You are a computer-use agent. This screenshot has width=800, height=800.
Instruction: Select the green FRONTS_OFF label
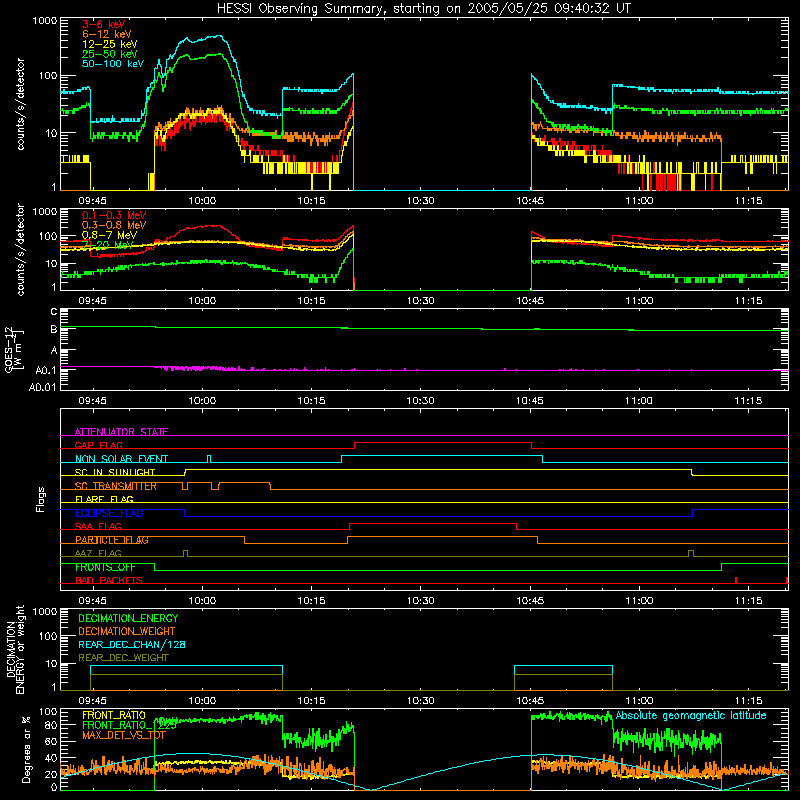pos(105,567)
